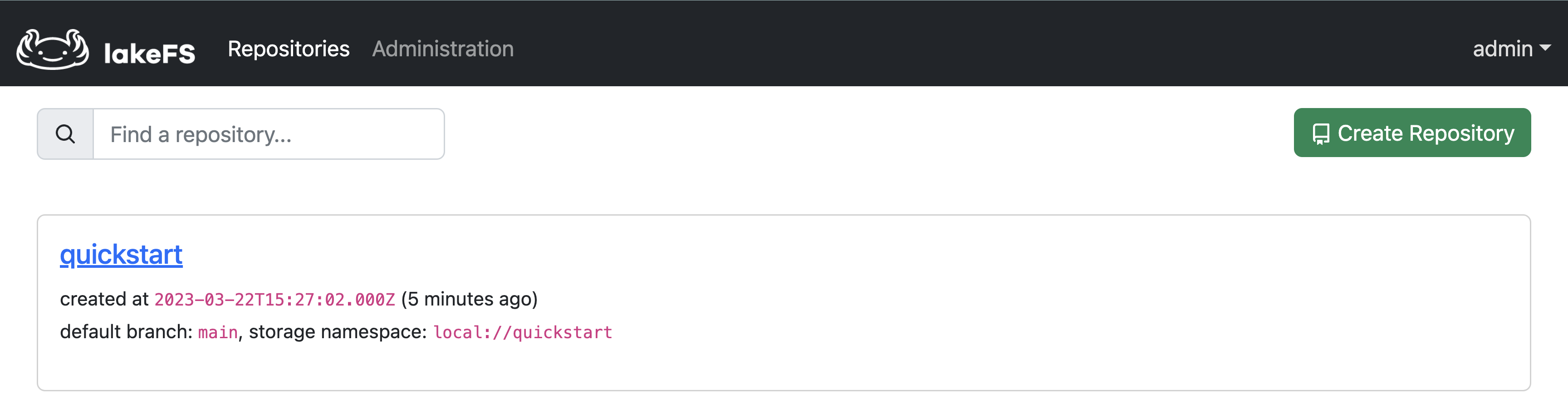Click the local://quickstart storage namespace
Image resolution: width=1568 pixels, height=419 pixels.
[523, 332]
